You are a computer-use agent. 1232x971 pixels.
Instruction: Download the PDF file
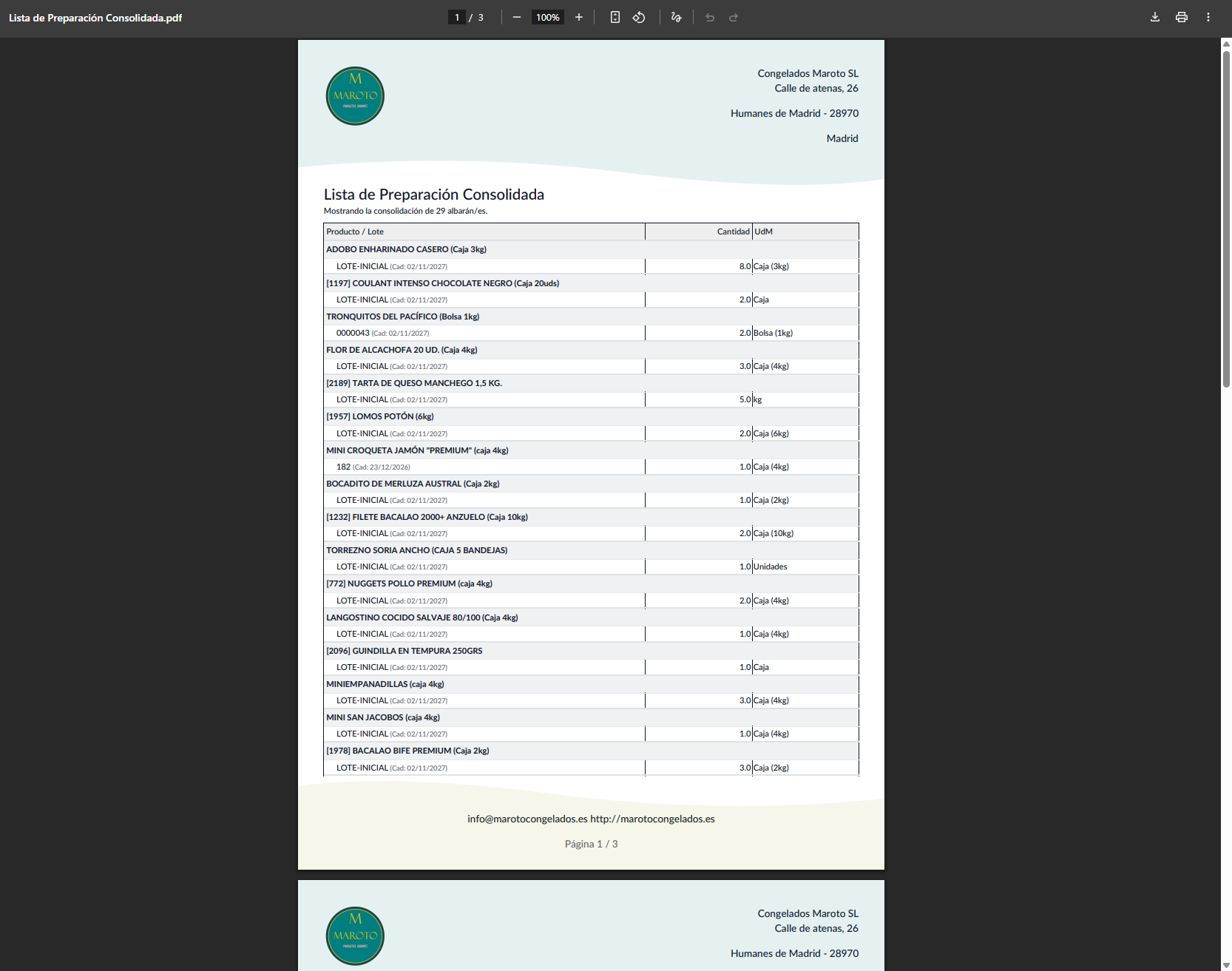pos(1155,17)
